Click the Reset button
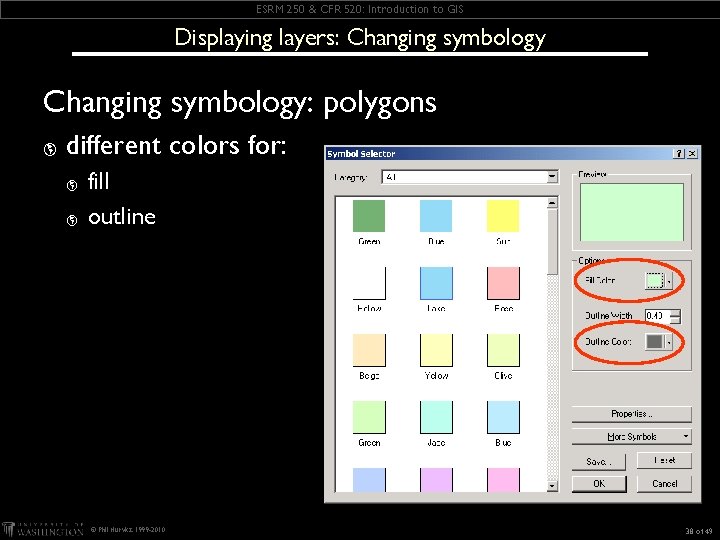This screenshot has width=720, height=540. pyautogui.click(x=664, y=460)
